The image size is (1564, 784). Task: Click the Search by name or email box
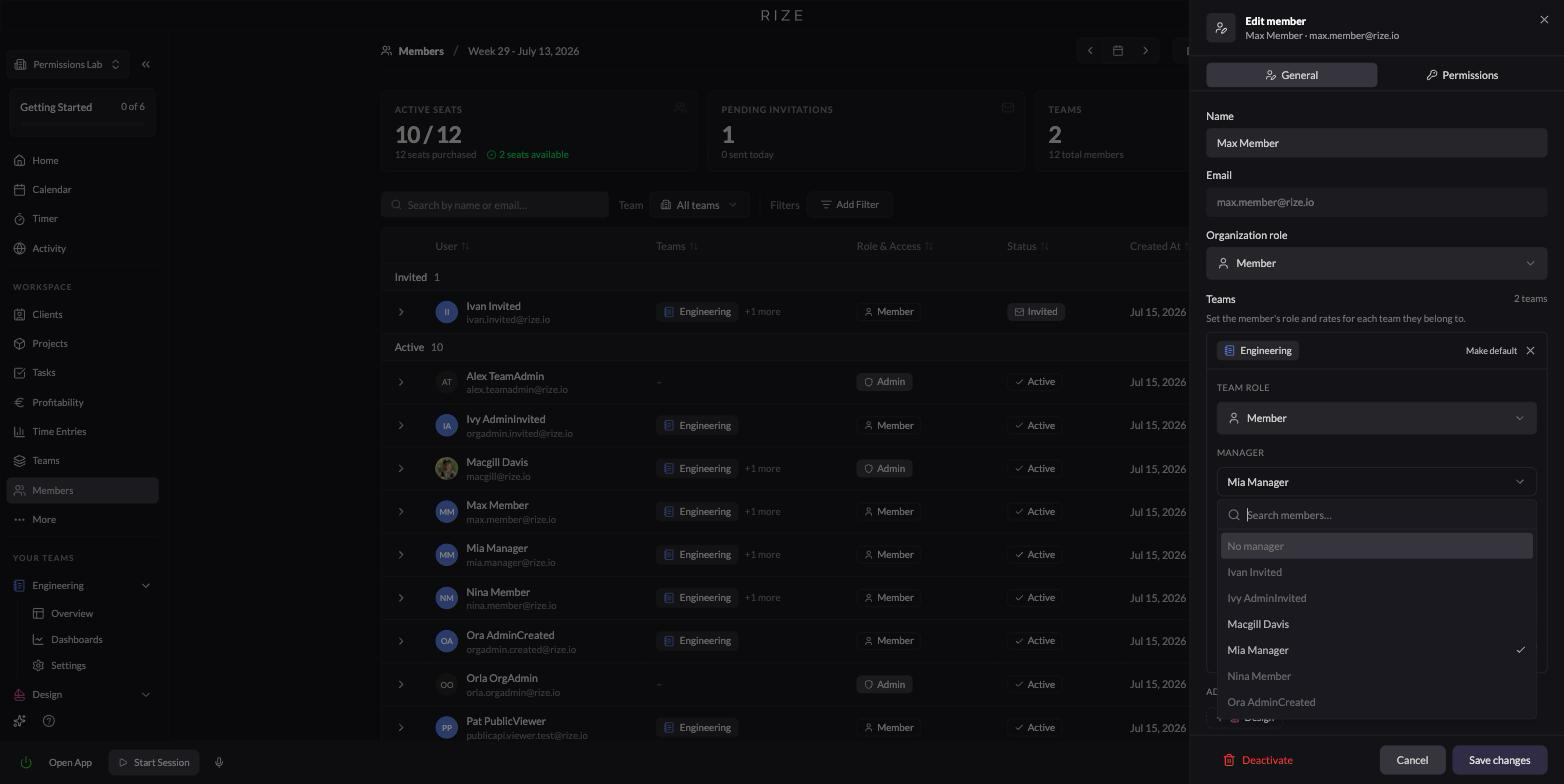(495, 205)
